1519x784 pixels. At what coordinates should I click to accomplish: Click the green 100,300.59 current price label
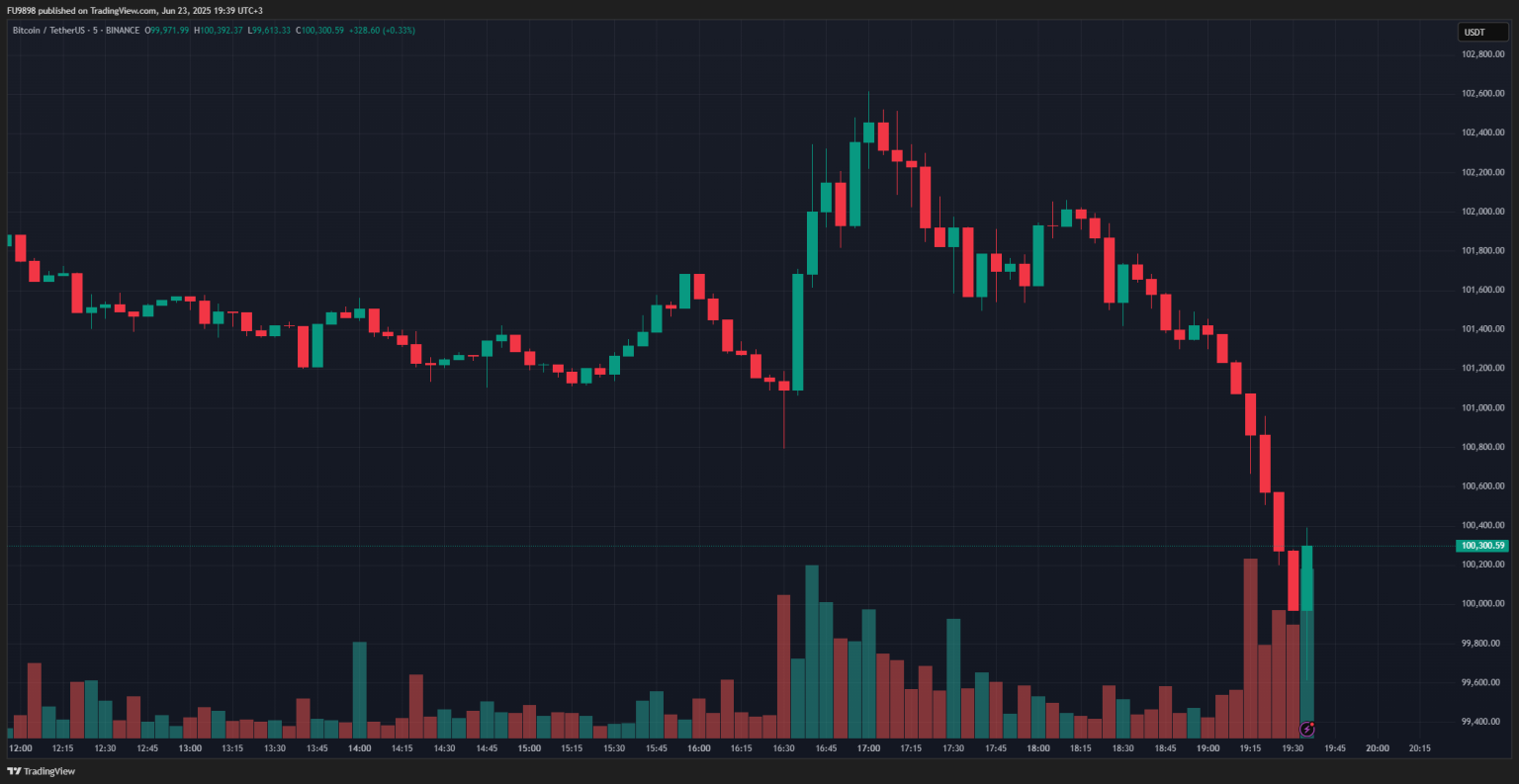[1481, 546]
